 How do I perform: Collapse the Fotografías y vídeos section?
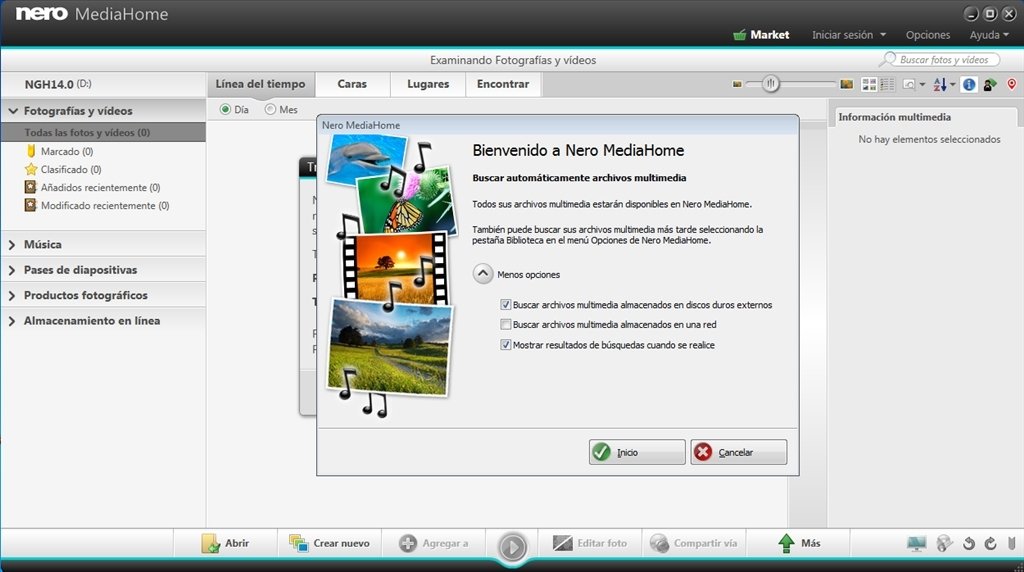tap(13, 111)
